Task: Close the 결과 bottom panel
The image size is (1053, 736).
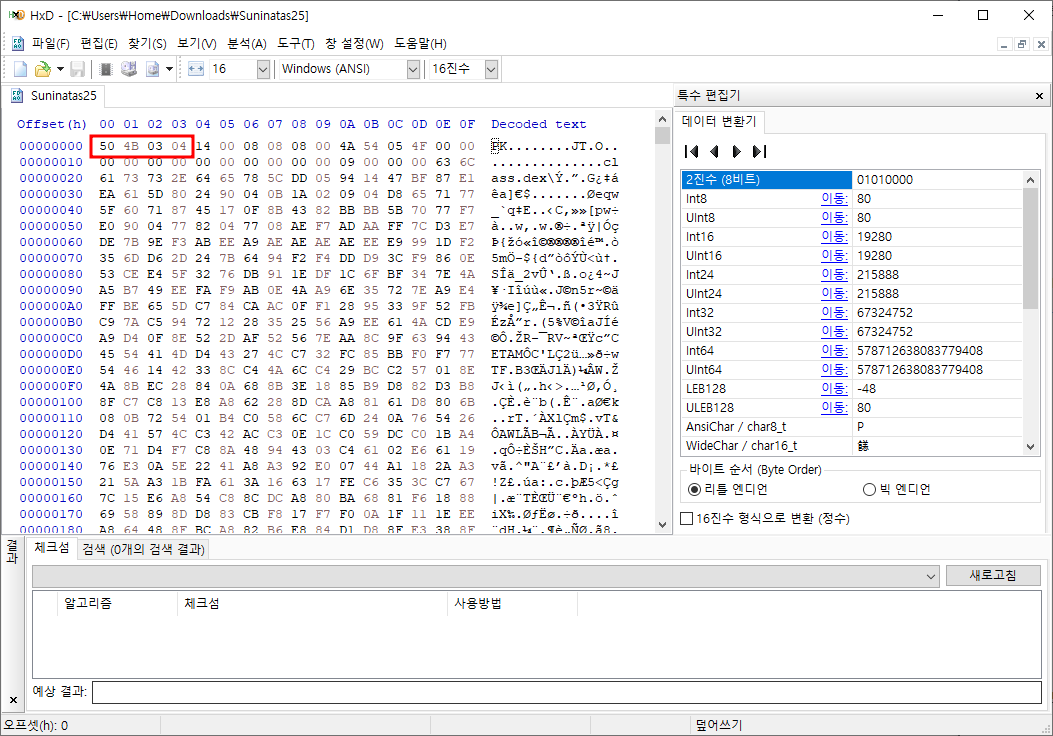Action: click(x=13, y=700)
